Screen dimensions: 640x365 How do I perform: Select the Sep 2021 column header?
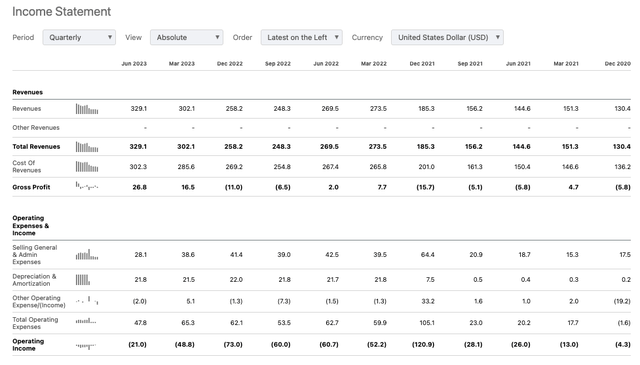click(470, 64)
